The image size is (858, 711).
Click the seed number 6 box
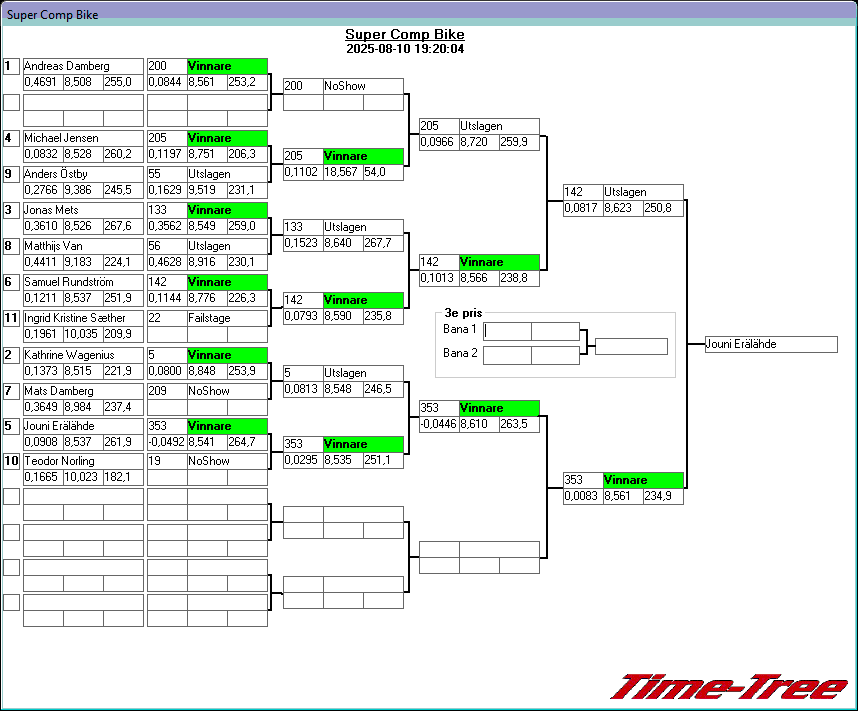click(x=11, y=282)
